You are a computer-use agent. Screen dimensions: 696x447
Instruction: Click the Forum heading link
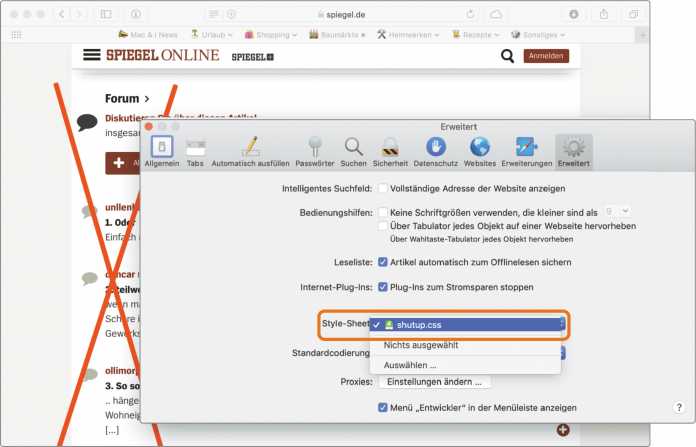click(122, 99)
